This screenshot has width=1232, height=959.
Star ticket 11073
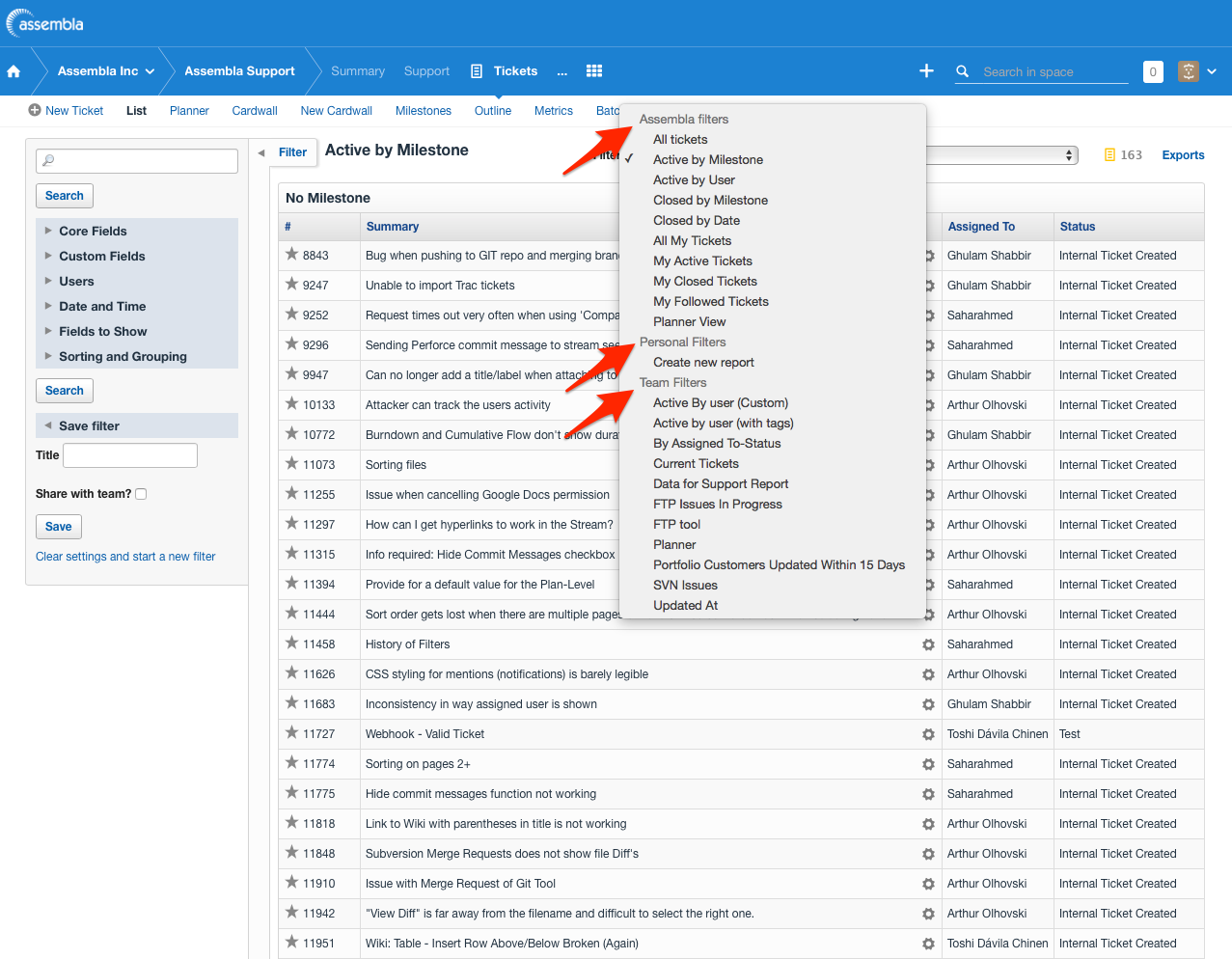point(291,464)
